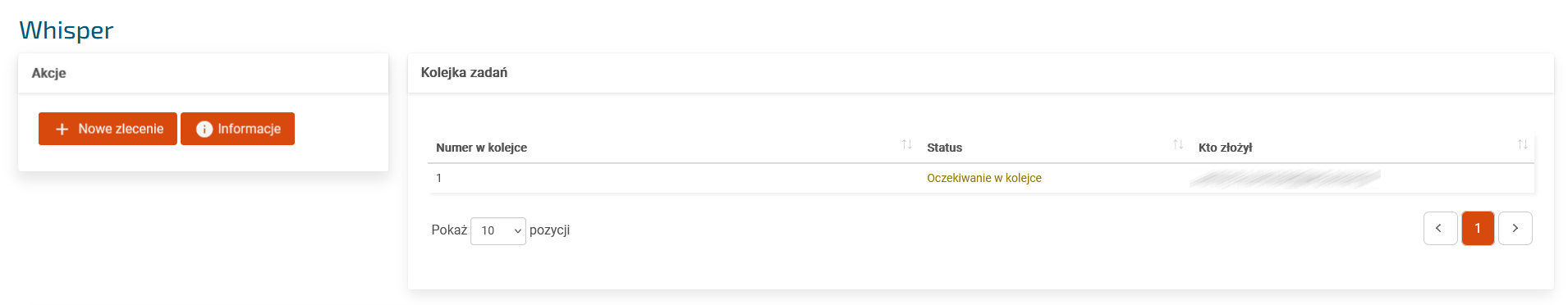The image size is (1568, 305).
Task: Click the info circle icon on Informacje
Action: point(204,130)
